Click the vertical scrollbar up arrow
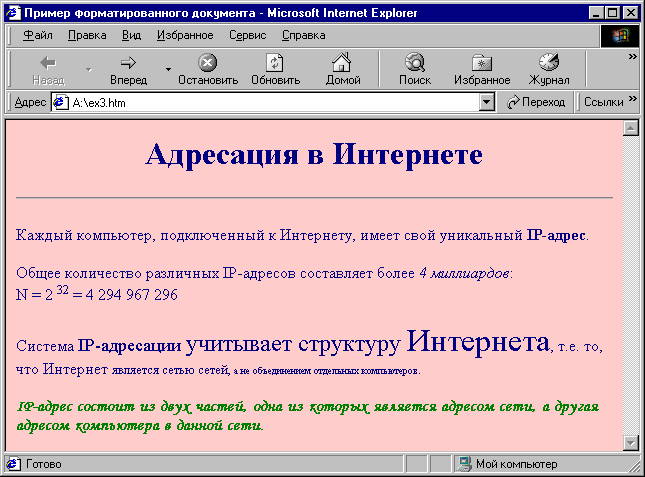645x477 pixels. coord(630,128)
